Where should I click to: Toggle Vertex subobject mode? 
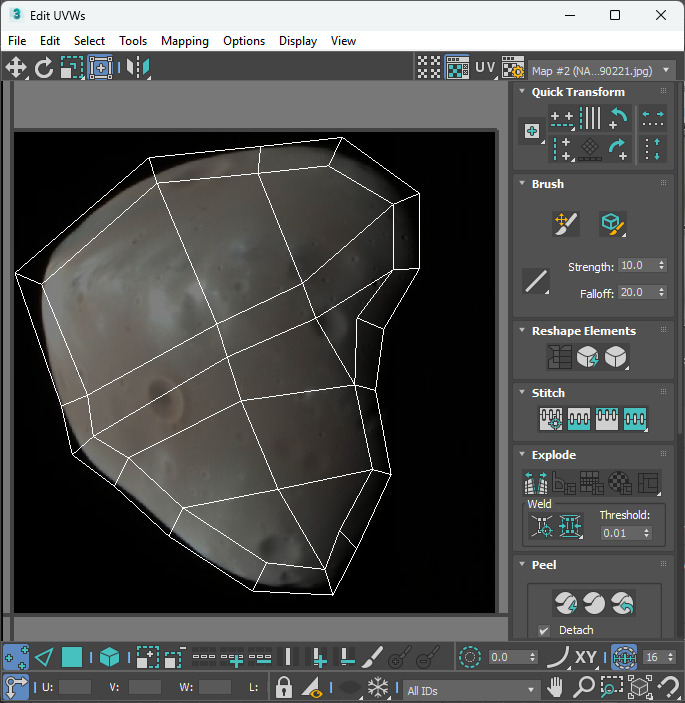click(16, 657)
